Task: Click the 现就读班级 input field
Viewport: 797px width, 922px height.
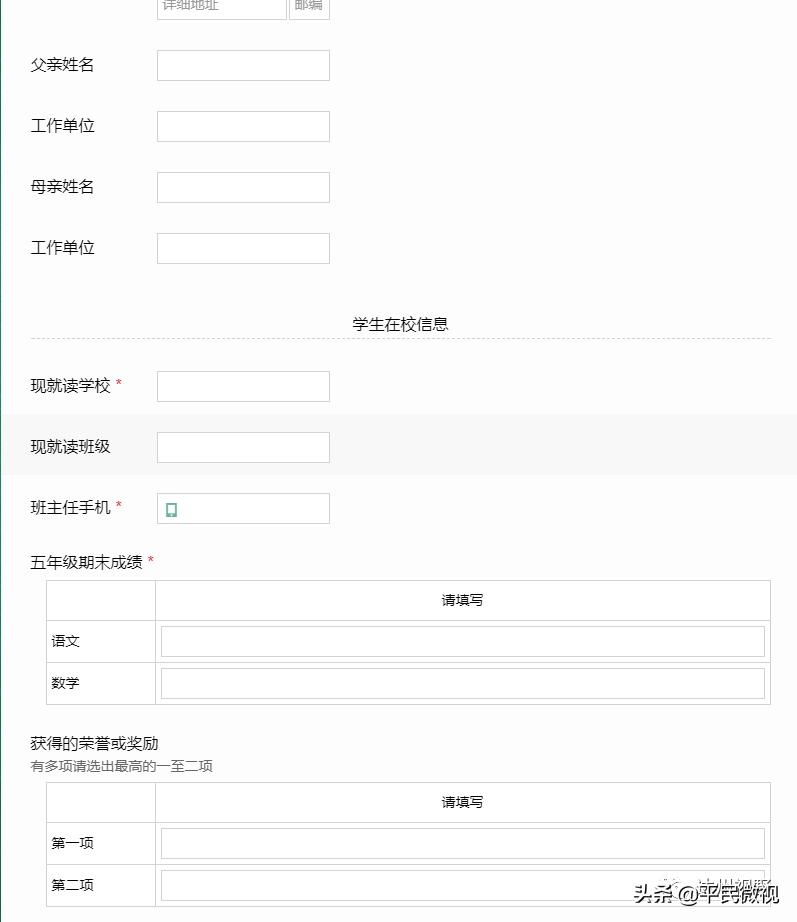Action: click(x=243, y=447)
